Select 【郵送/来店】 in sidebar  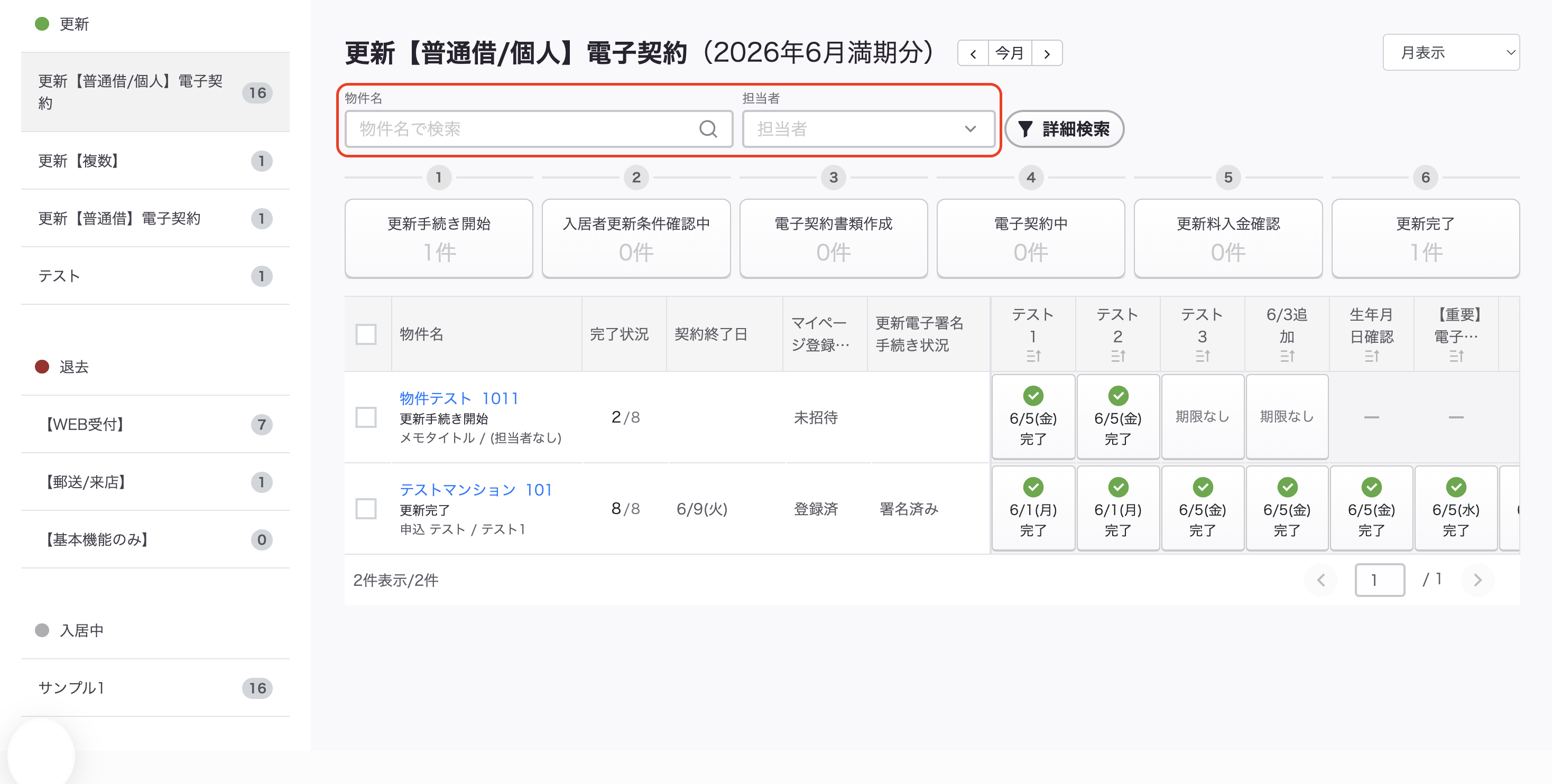(155, 482)
